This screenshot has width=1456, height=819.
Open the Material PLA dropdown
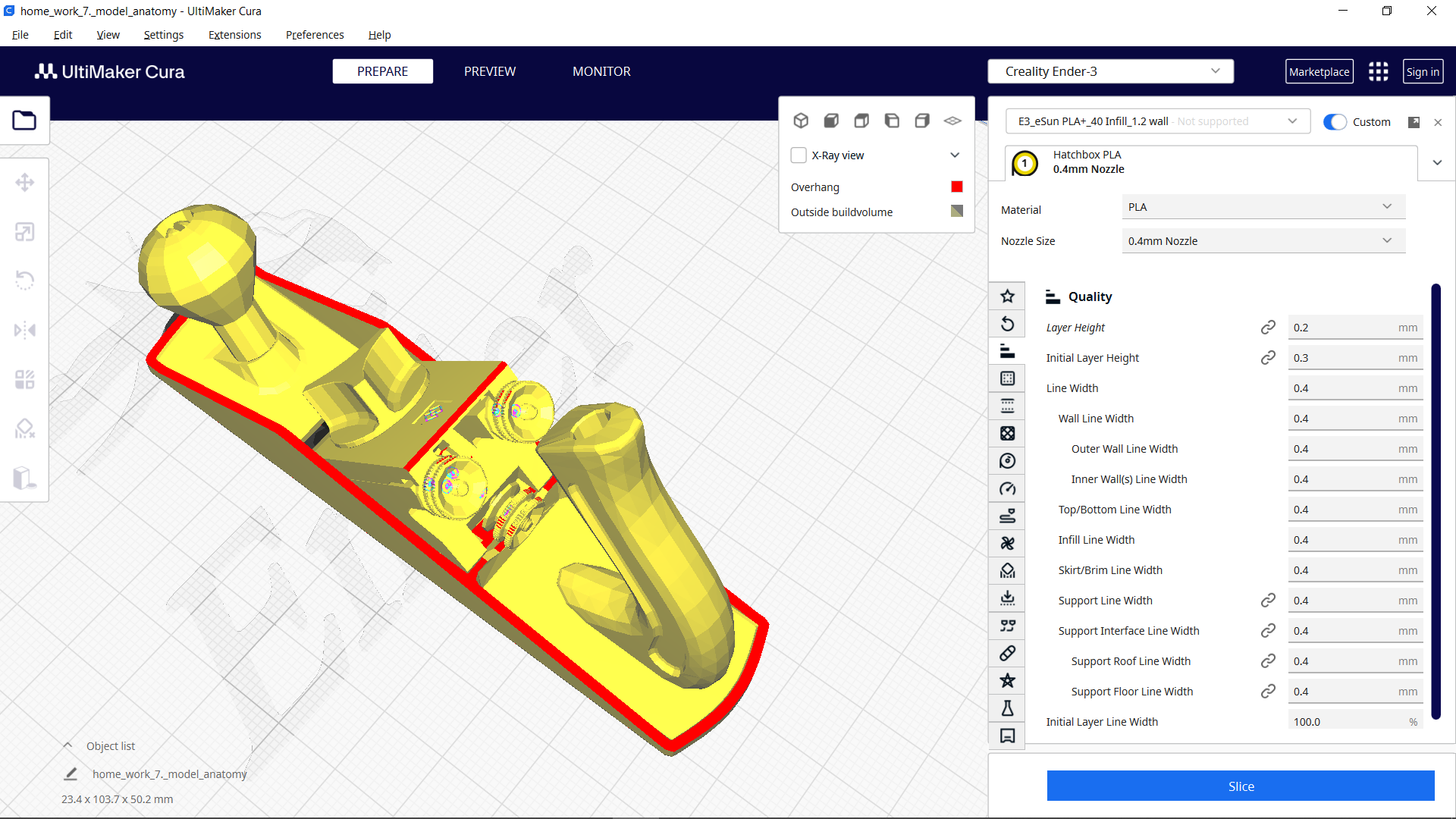(x=1262, y=206)
